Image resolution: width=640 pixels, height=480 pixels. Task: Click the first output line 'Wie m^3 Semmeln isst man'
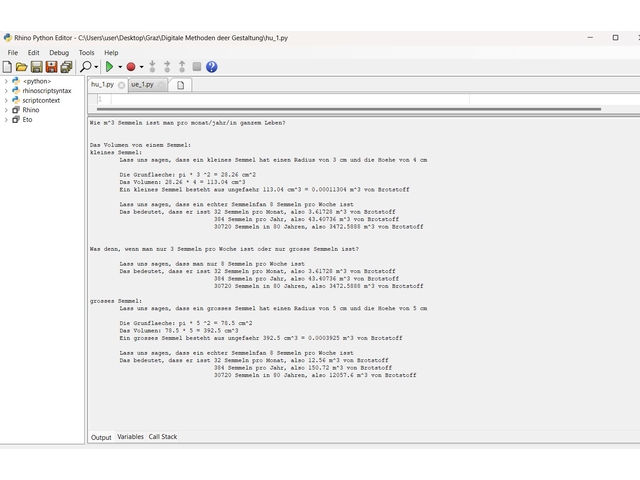(188, 123)
